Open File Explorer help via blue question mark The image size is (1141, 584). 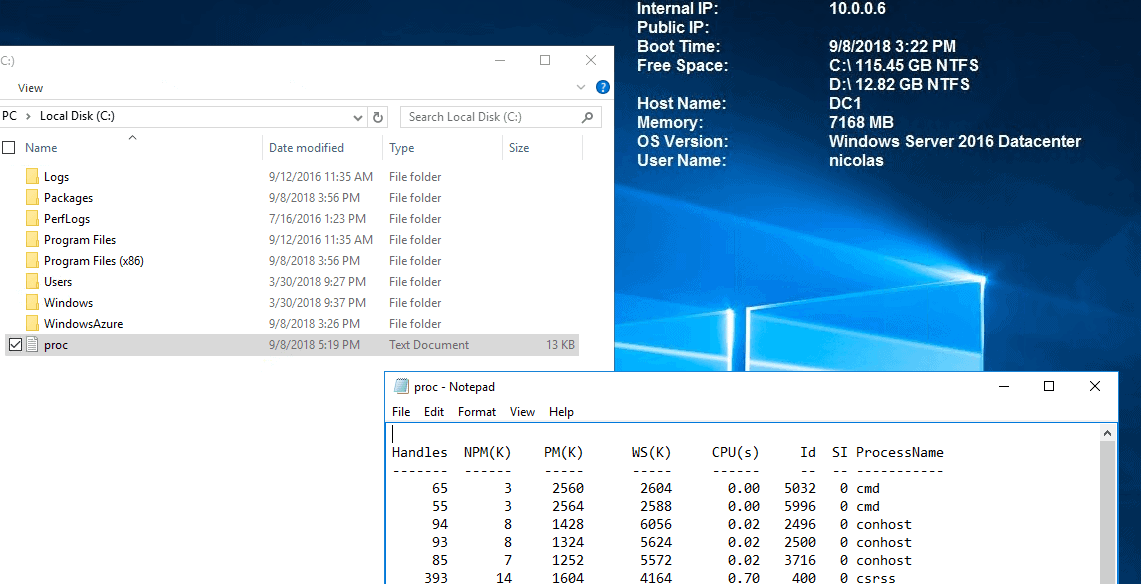[x=603, y=88]
